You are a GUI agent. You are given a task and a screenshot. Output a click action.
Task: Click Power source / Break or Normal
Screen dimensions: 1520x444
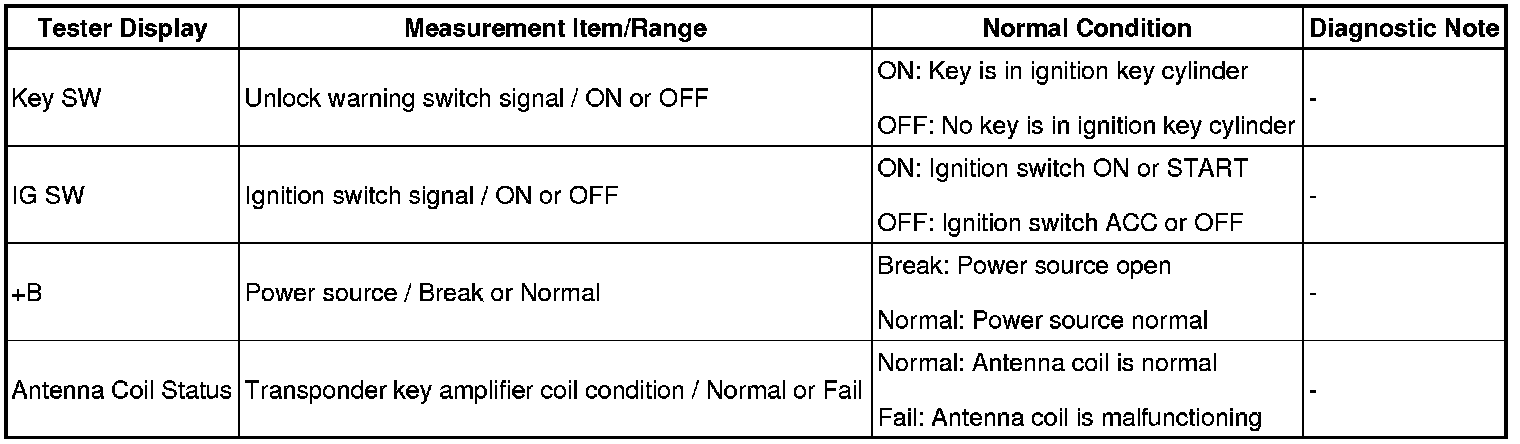coord(423,293)
